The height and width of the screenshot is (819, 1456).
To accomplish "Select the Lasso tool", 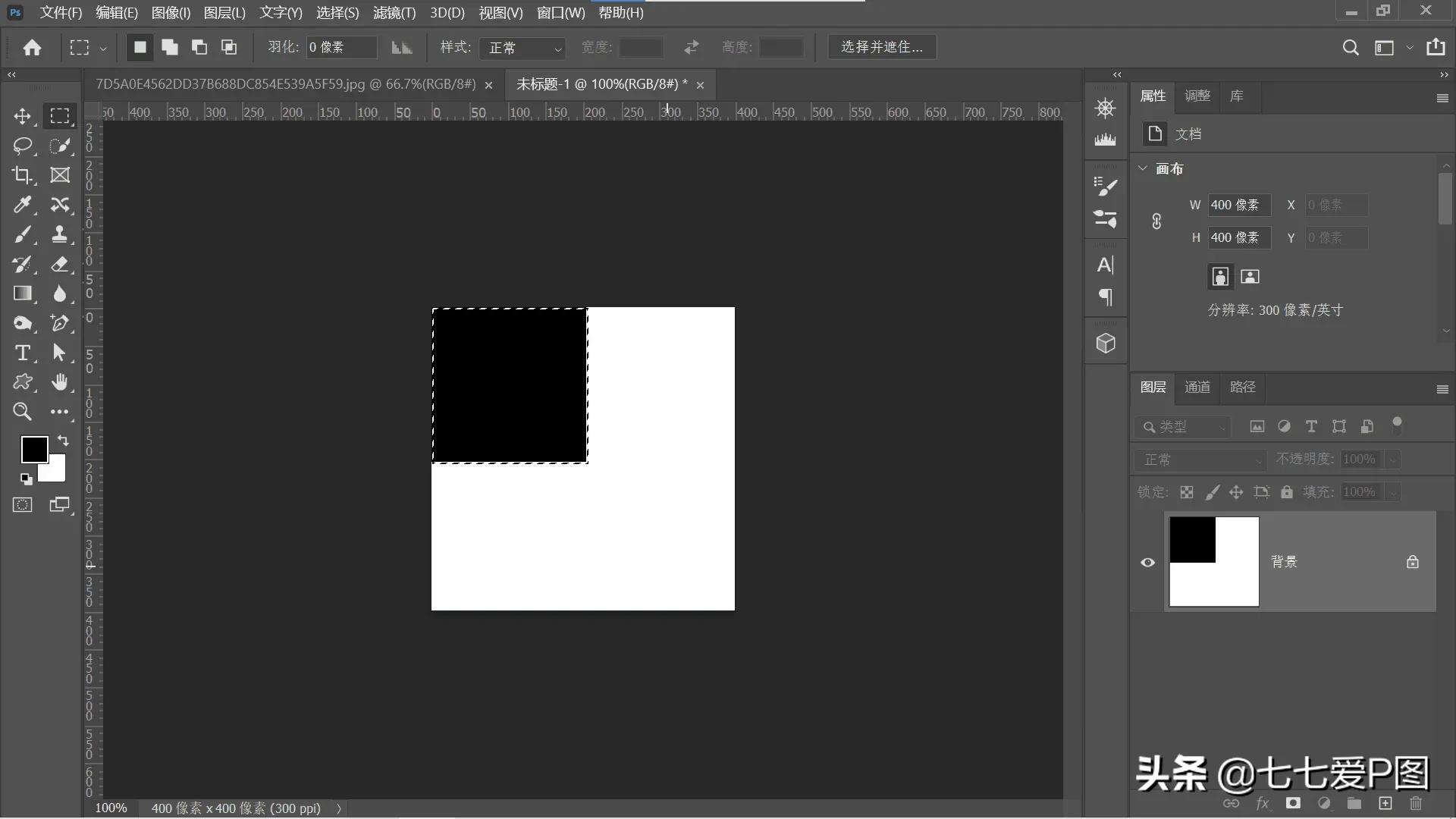I will (x=22, y=146).
